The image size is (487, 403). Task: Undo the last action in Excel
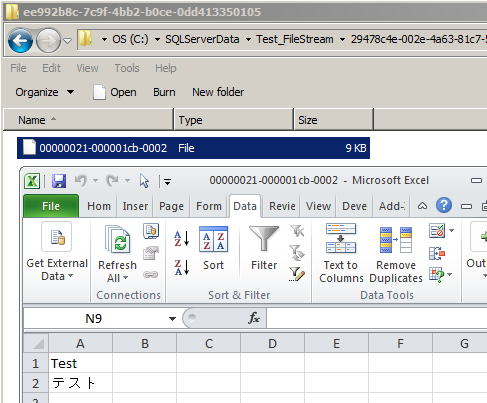(81, 181)
